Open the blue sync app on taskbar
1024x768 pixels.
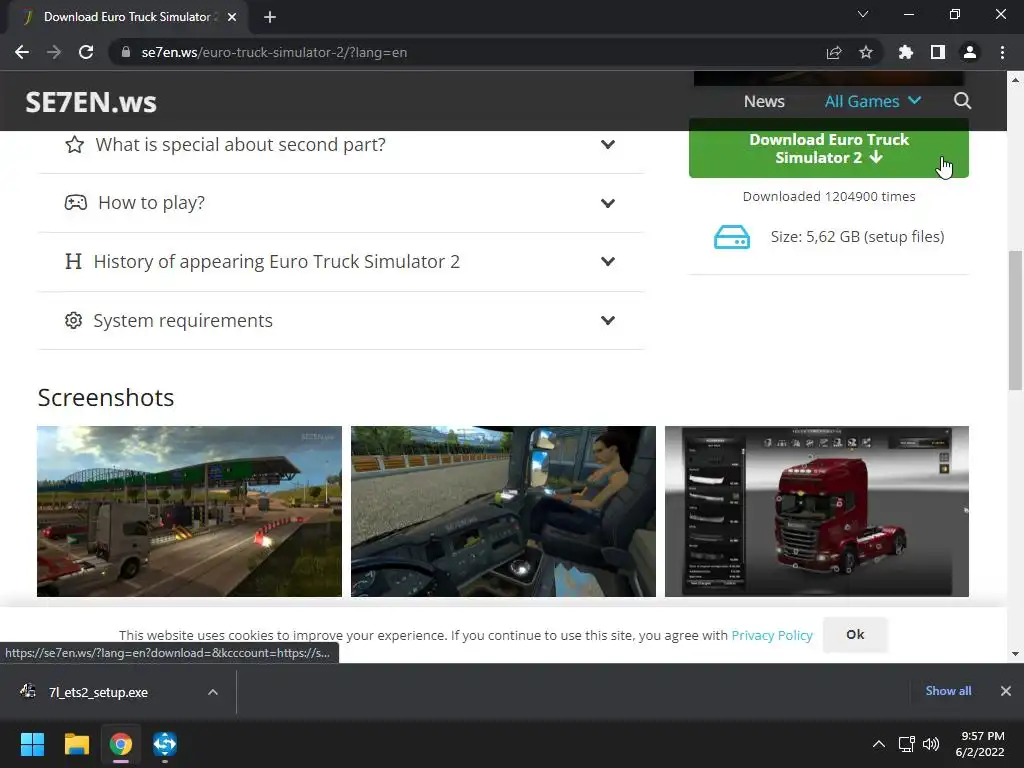pos(165,744)
